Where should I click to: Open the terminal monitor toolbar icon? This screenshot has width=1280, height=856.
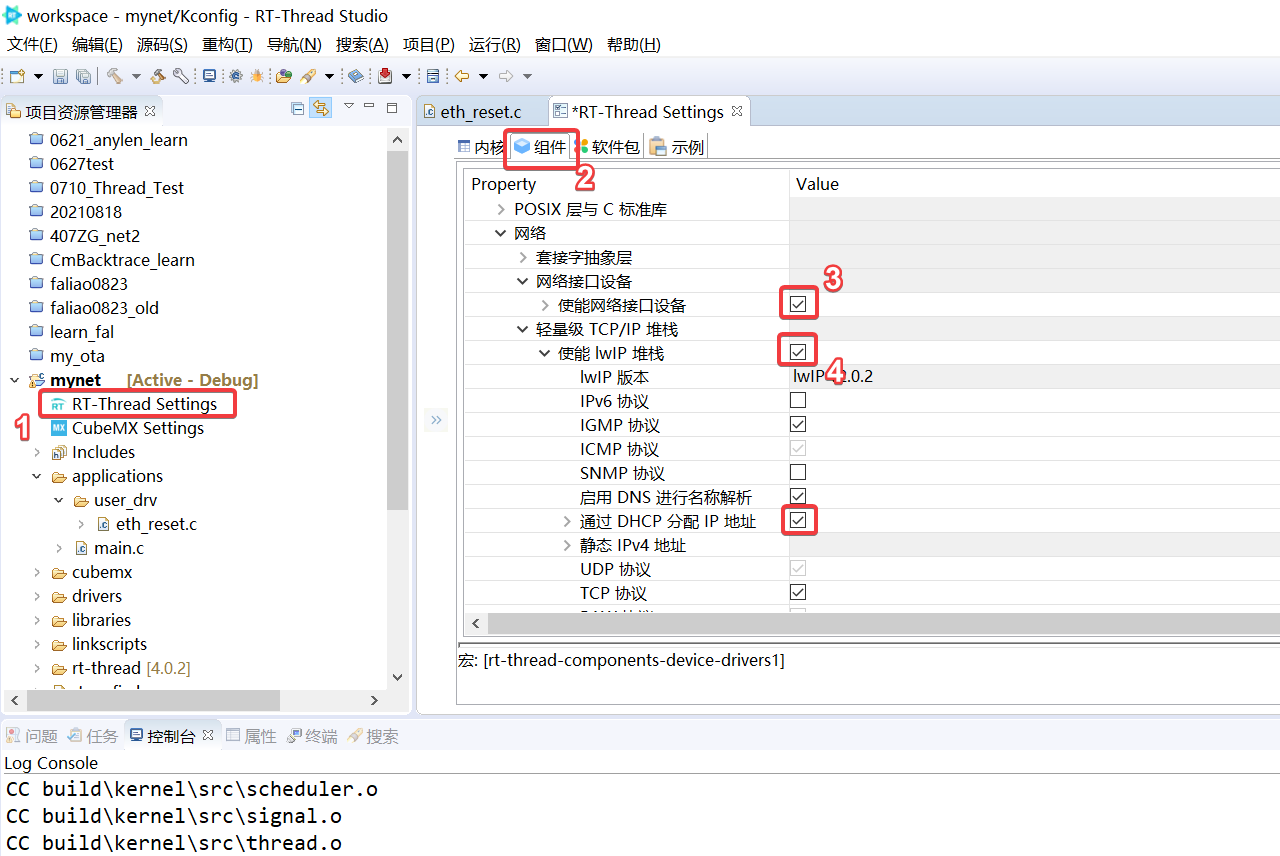point(209,76)
